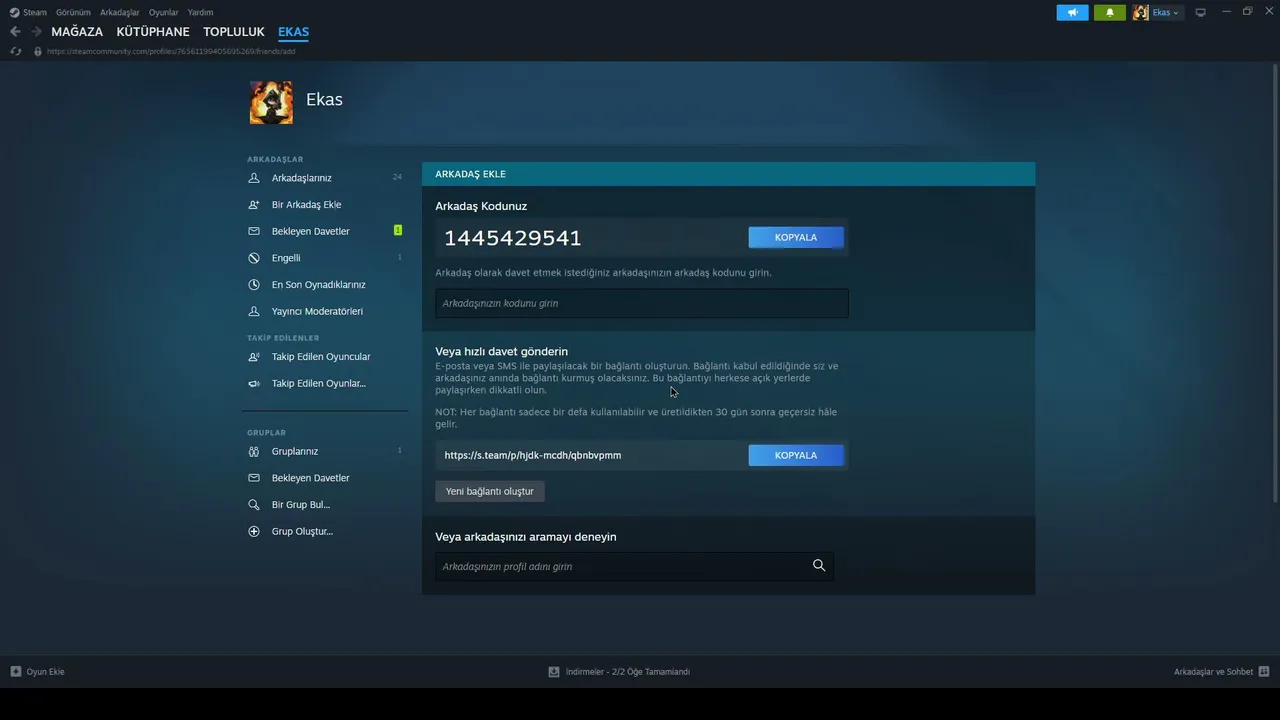Switch to the KÜTÜPHANE tab
The height and width of the screenshot is (720, 1280).
click(x=153, y=32)
